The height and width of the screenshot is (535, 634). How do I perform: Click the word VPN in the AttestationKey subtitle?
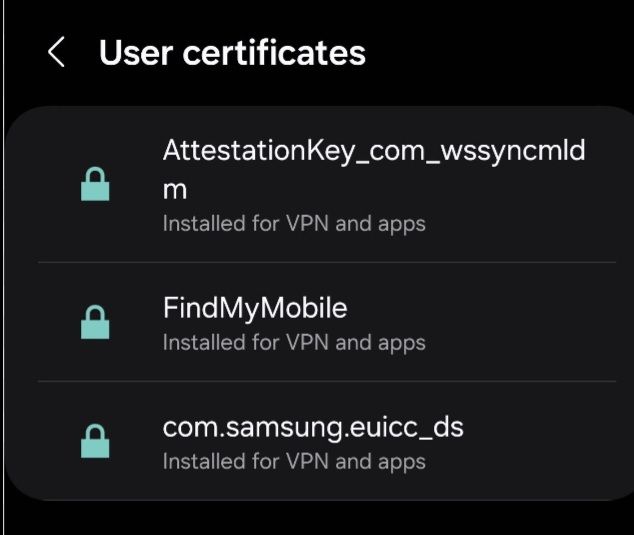pos(307,223)
